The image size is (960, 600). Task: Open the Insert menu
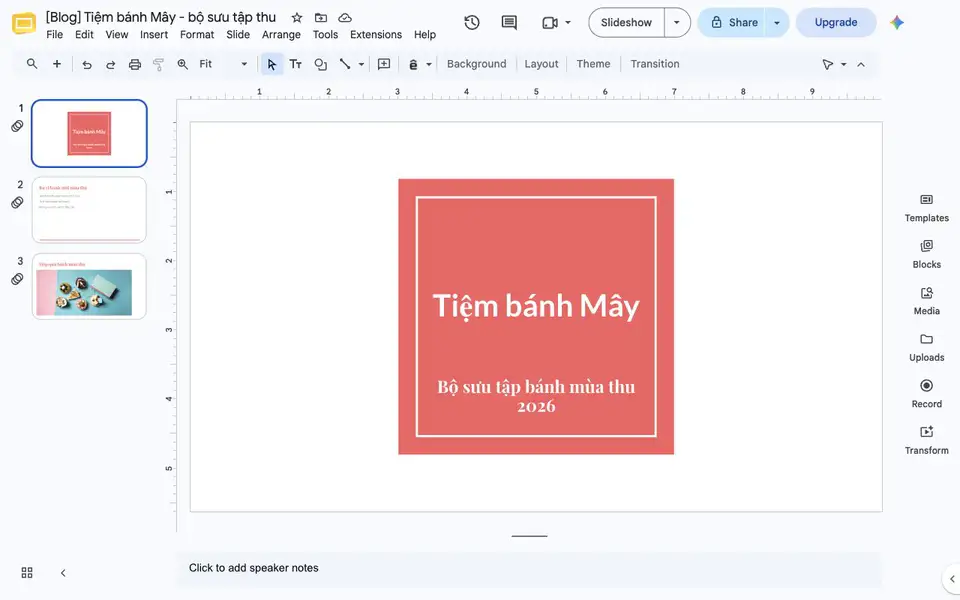pos(154,35)
